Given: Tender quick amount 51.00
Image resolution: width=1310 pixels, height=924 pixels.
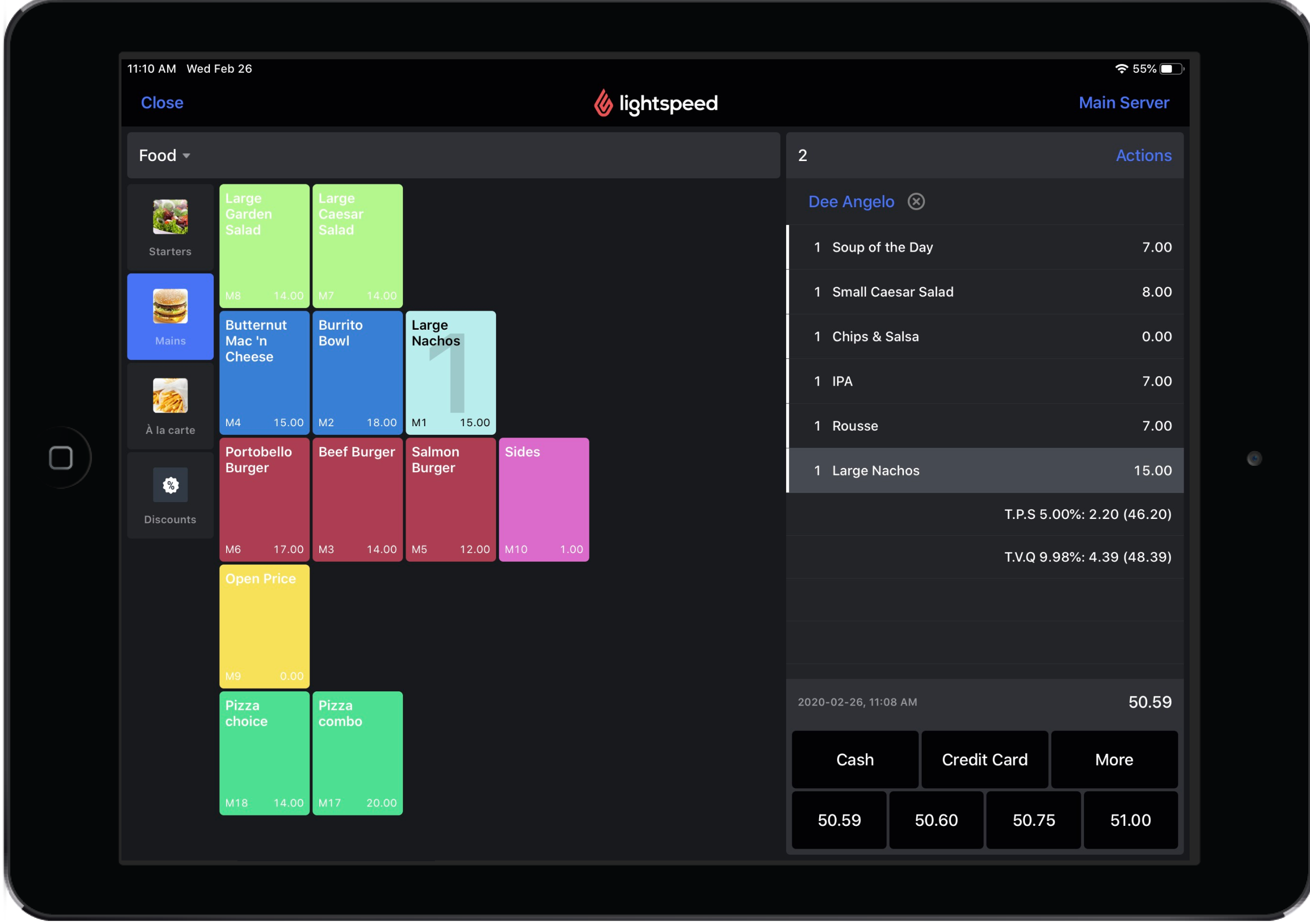Looking at the screenshot, I should pyautogui.click(x=1131, y=820).
